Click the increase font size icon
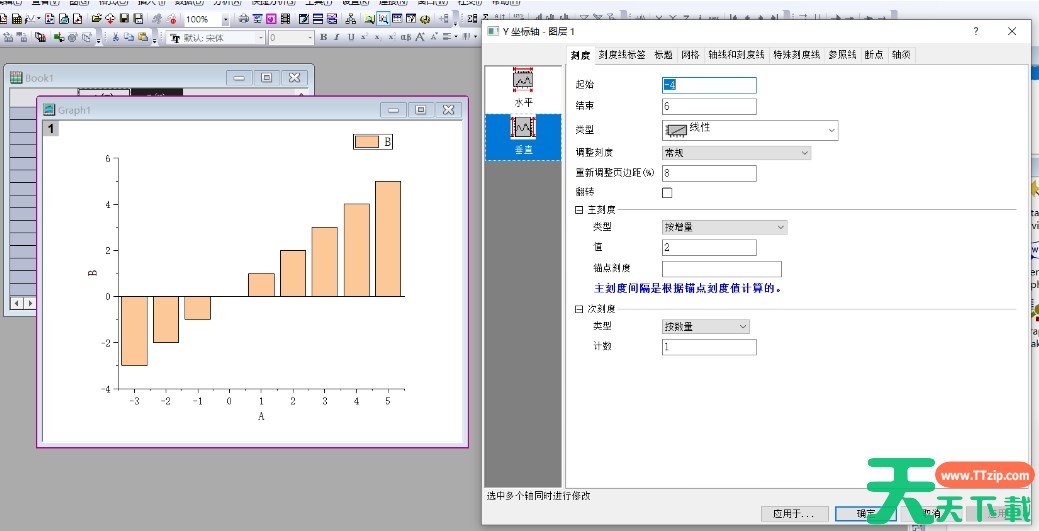 coord(420,37)
